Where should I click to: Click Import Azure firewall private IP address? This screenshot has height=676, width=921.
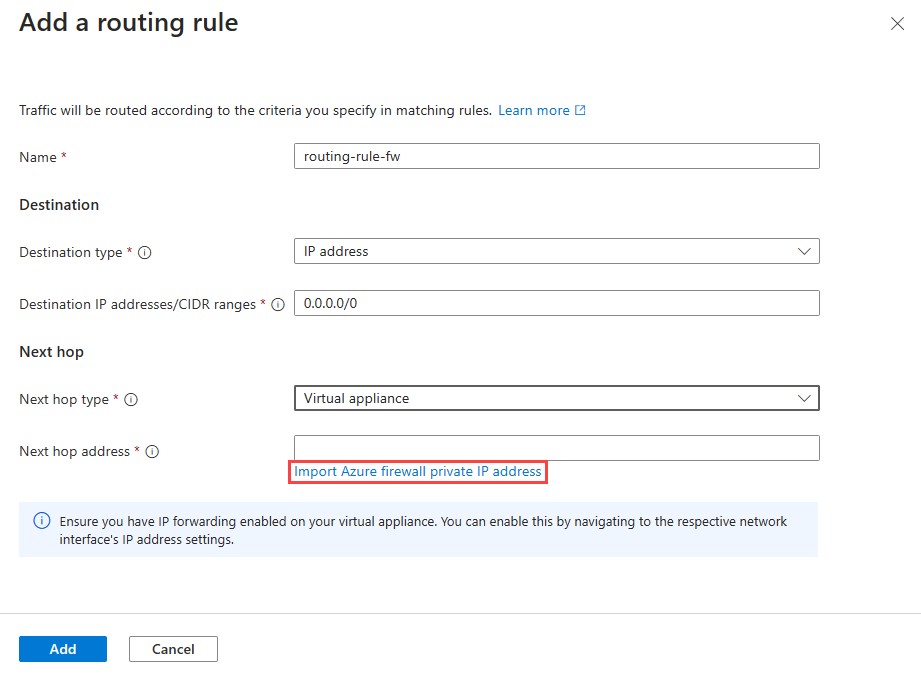pos(418,471)
